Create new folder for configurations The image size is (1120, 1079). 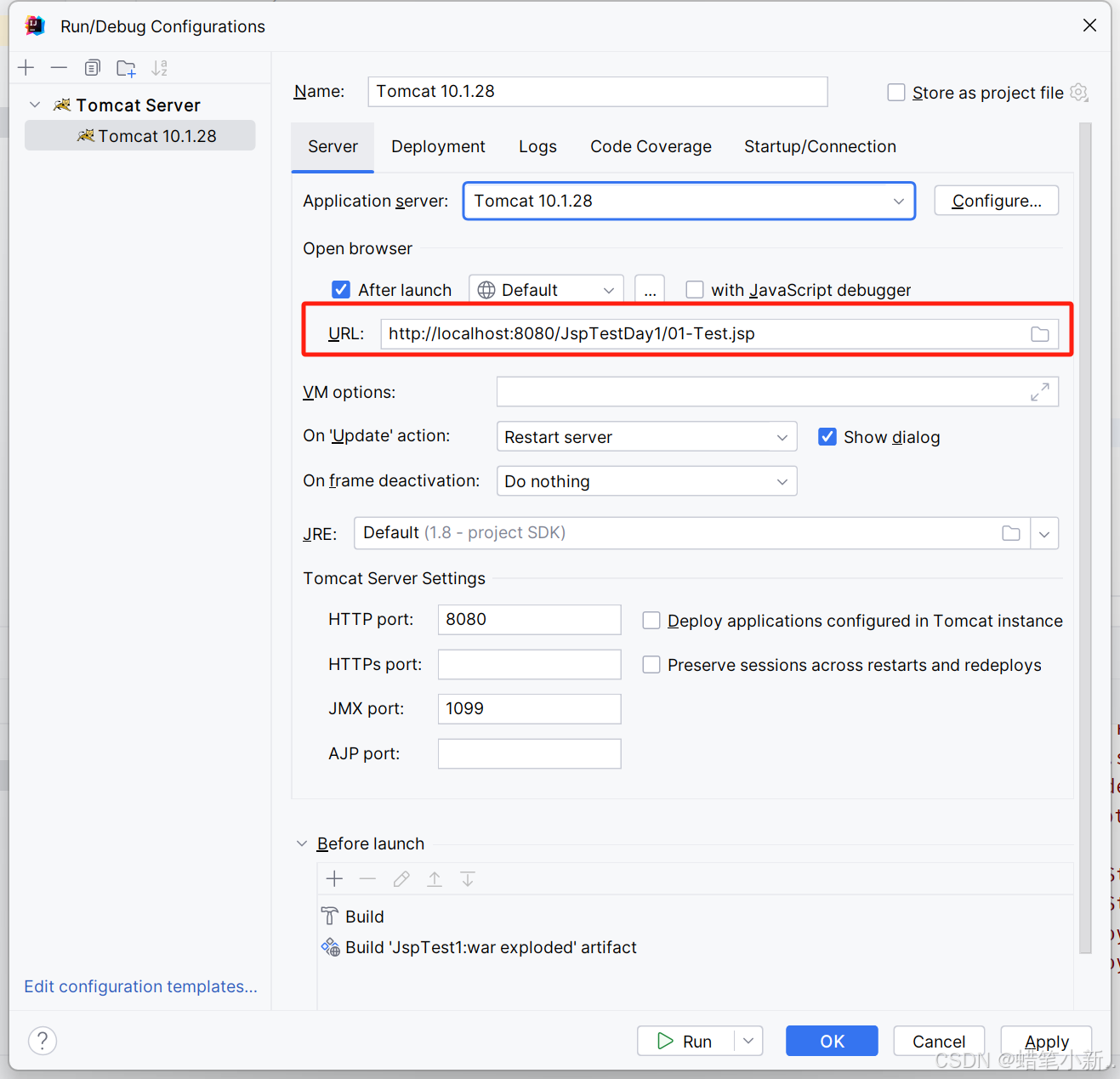coord(126,68)
